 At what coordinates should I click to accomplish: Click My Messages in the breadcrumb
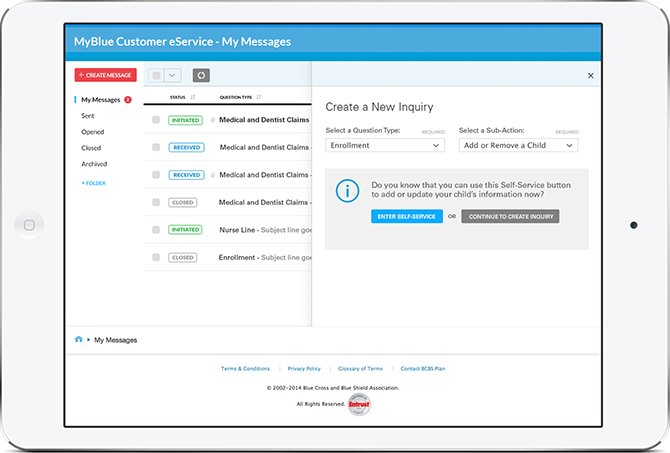point(115,340)
